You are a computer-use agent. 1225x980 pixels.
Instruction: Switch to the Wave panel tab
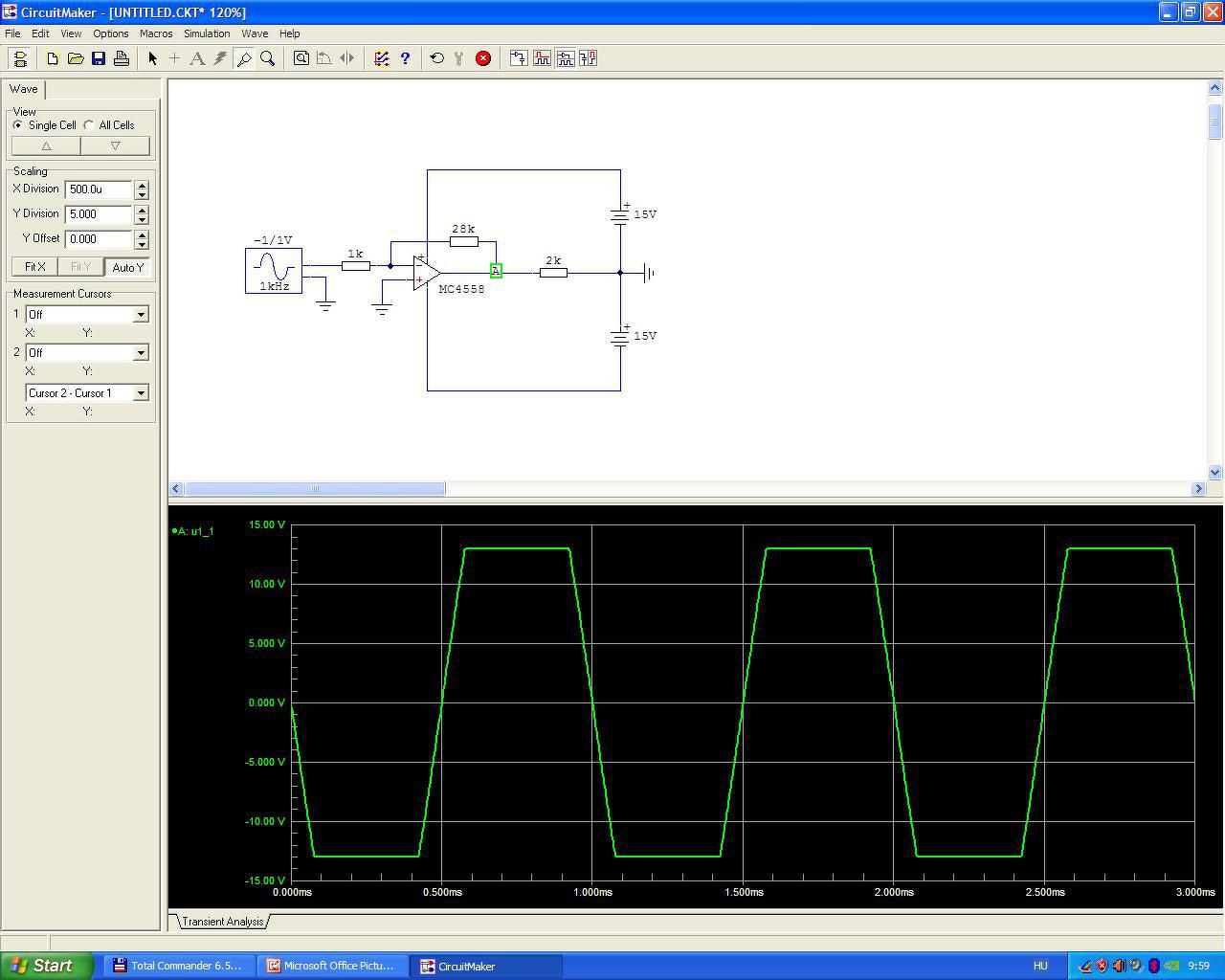coord(24,89)
